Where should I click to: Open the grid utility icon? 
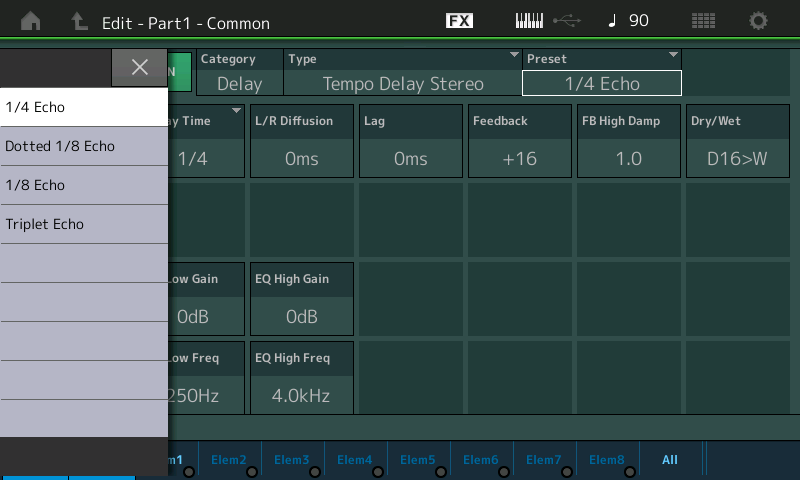(x=703, y=21)
